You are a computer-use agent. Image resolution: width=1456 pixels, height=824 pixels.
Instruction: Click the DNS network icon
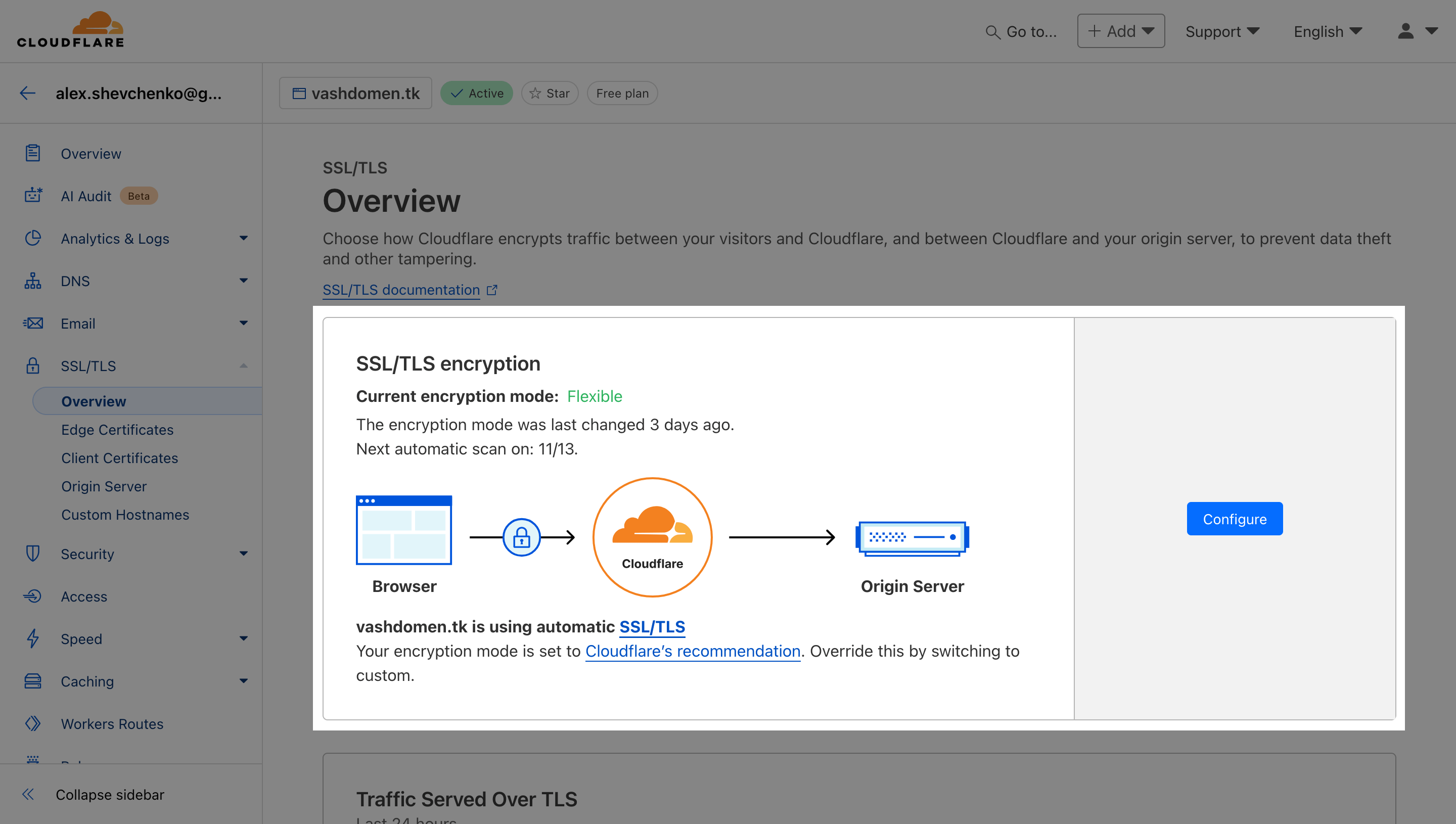(x=33, y=281)
